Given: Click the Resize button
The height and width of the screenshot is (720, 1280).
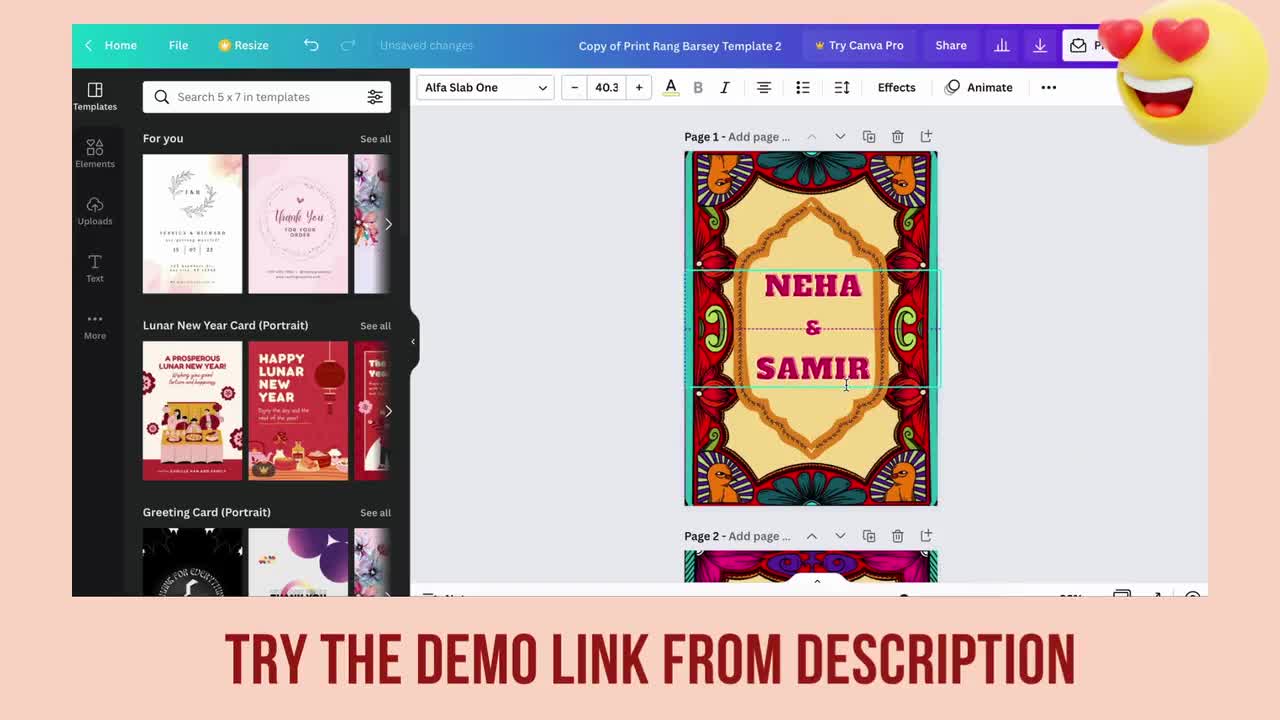Looking at the screenshot, I should click(243, 45).
